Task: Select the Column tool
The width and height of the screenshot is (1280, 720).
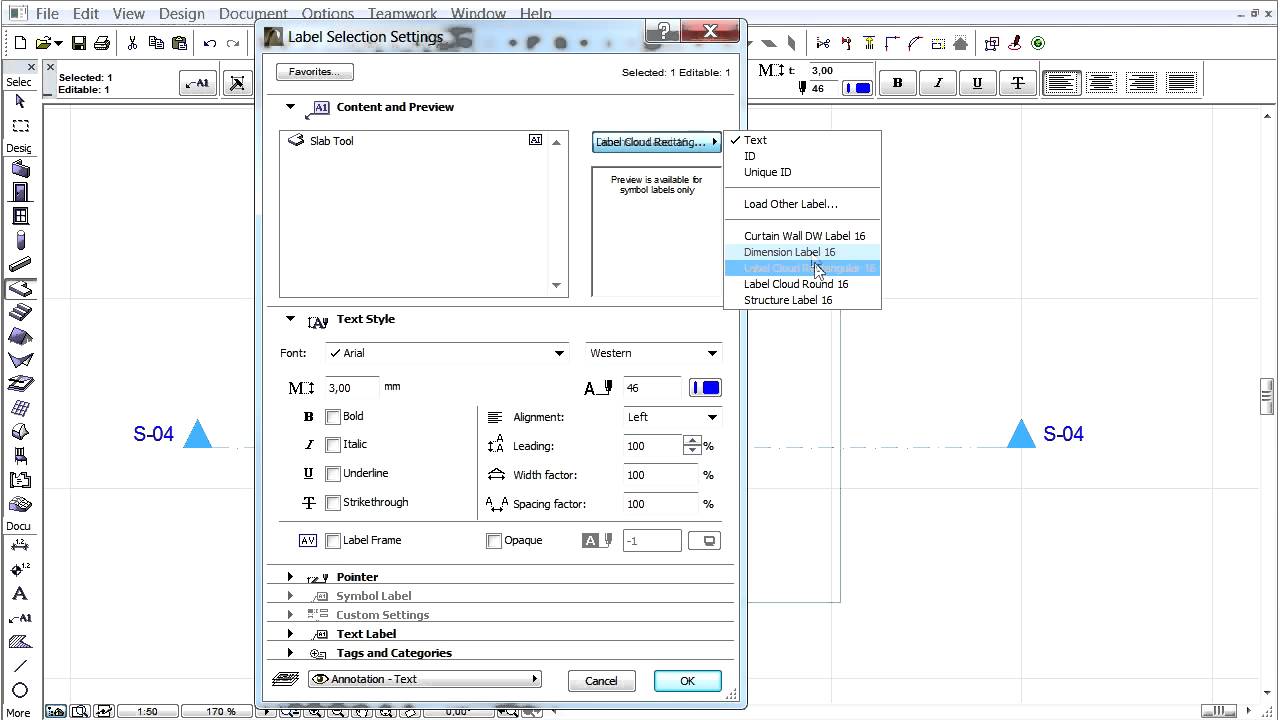Action: pos(20,240)
